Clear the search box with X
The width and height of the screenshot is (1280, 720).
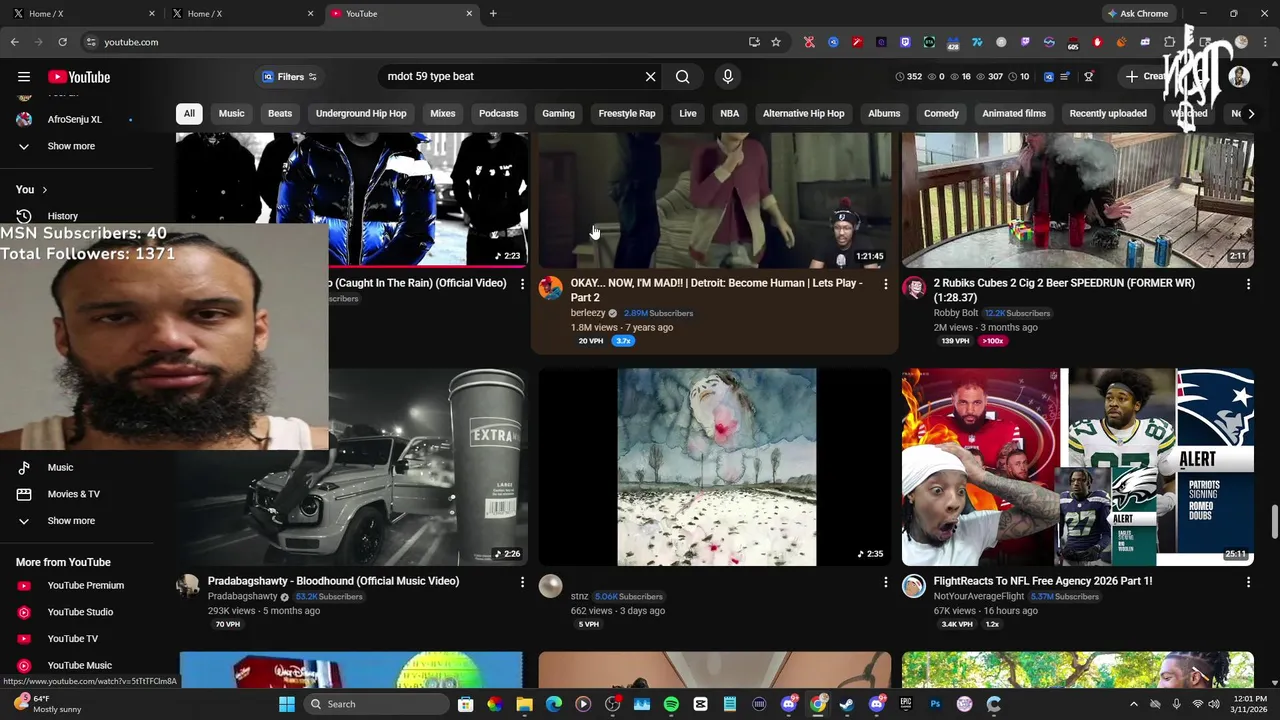click(650, 77)
